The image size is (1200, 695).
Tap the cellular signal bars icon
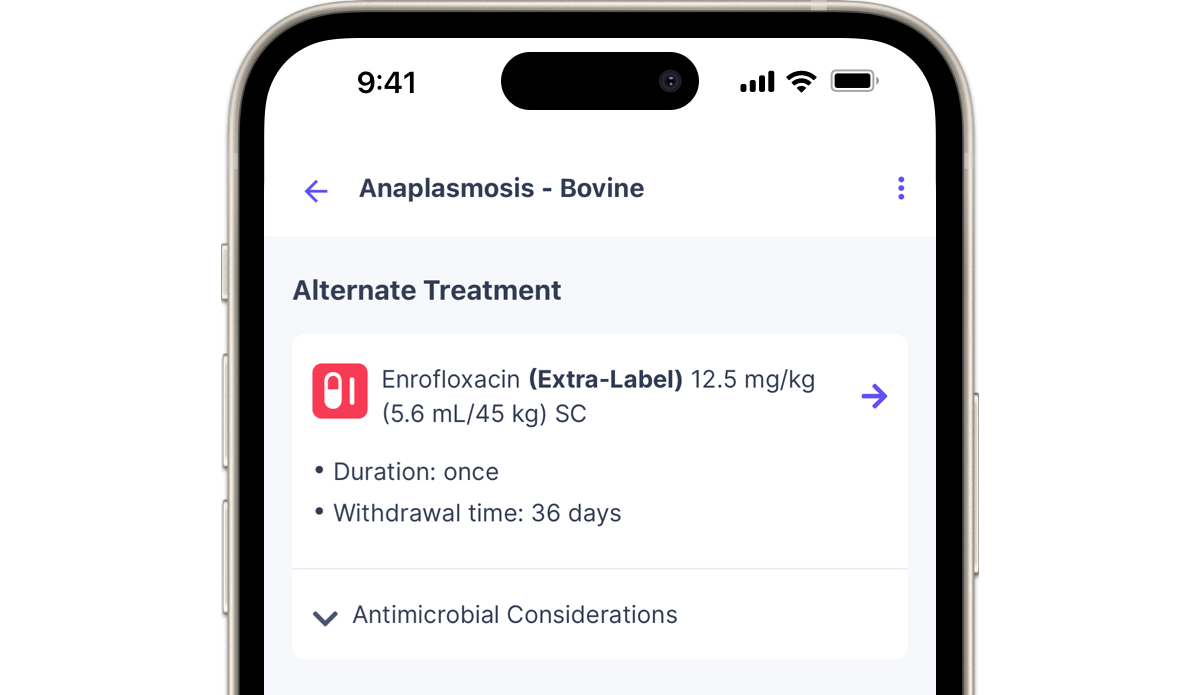tap(757, 82)
